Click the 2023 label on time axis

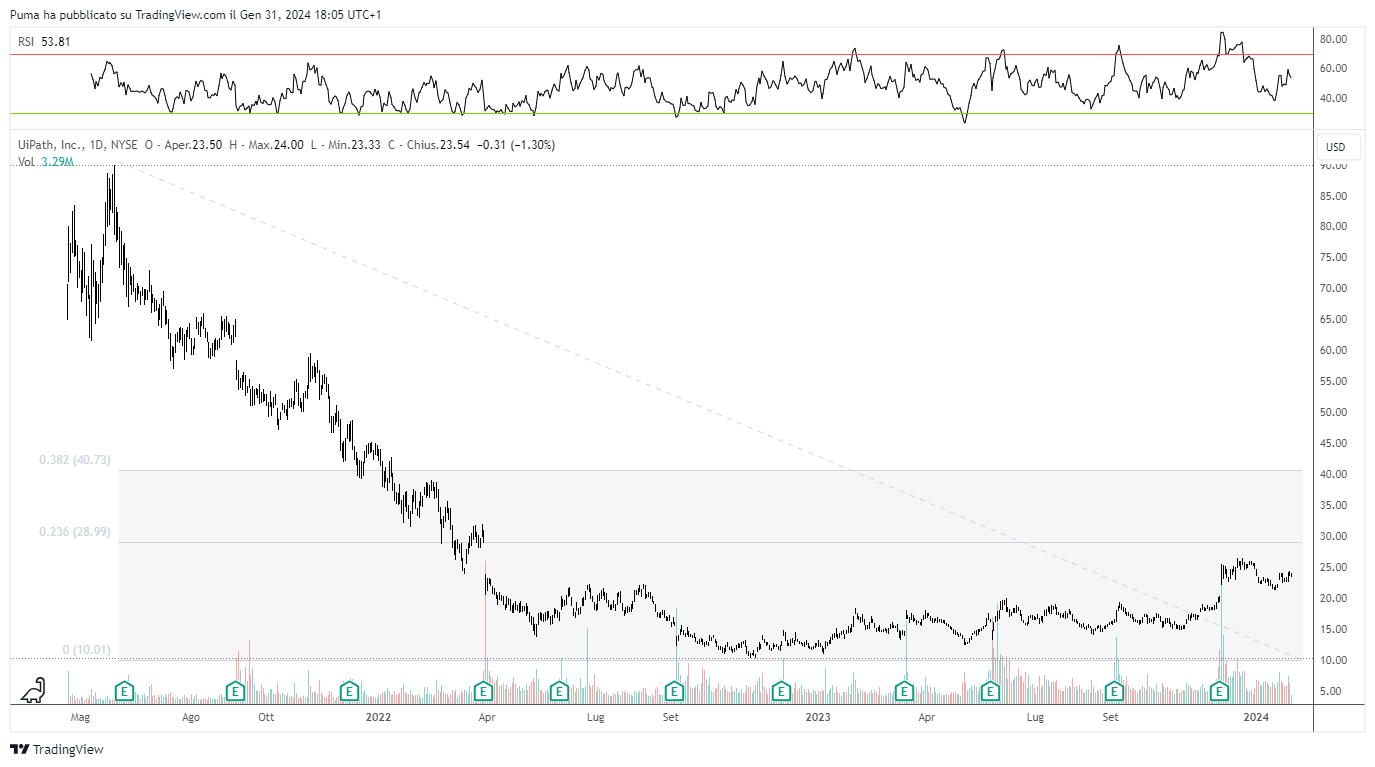tap(817, 717)
